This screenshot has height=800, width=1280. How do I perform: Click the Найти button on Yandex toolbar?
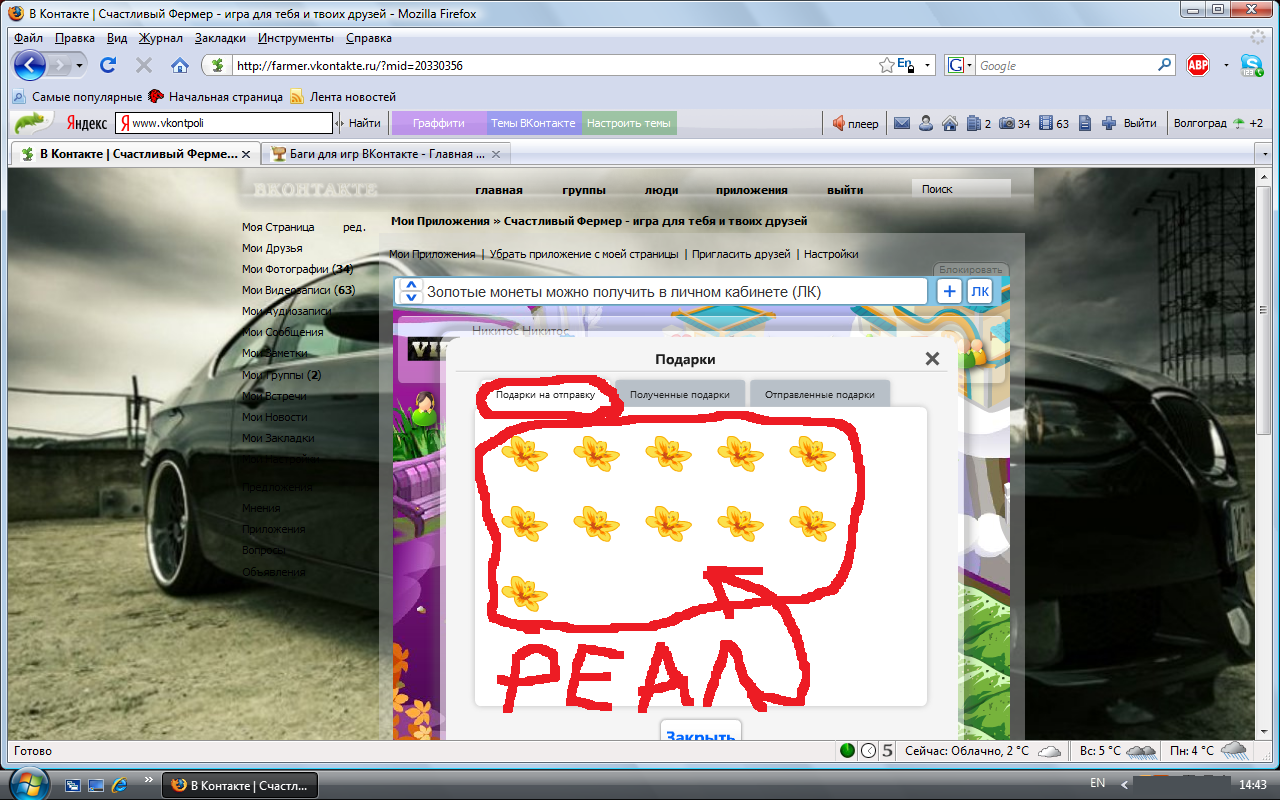[x=365, y=124]
